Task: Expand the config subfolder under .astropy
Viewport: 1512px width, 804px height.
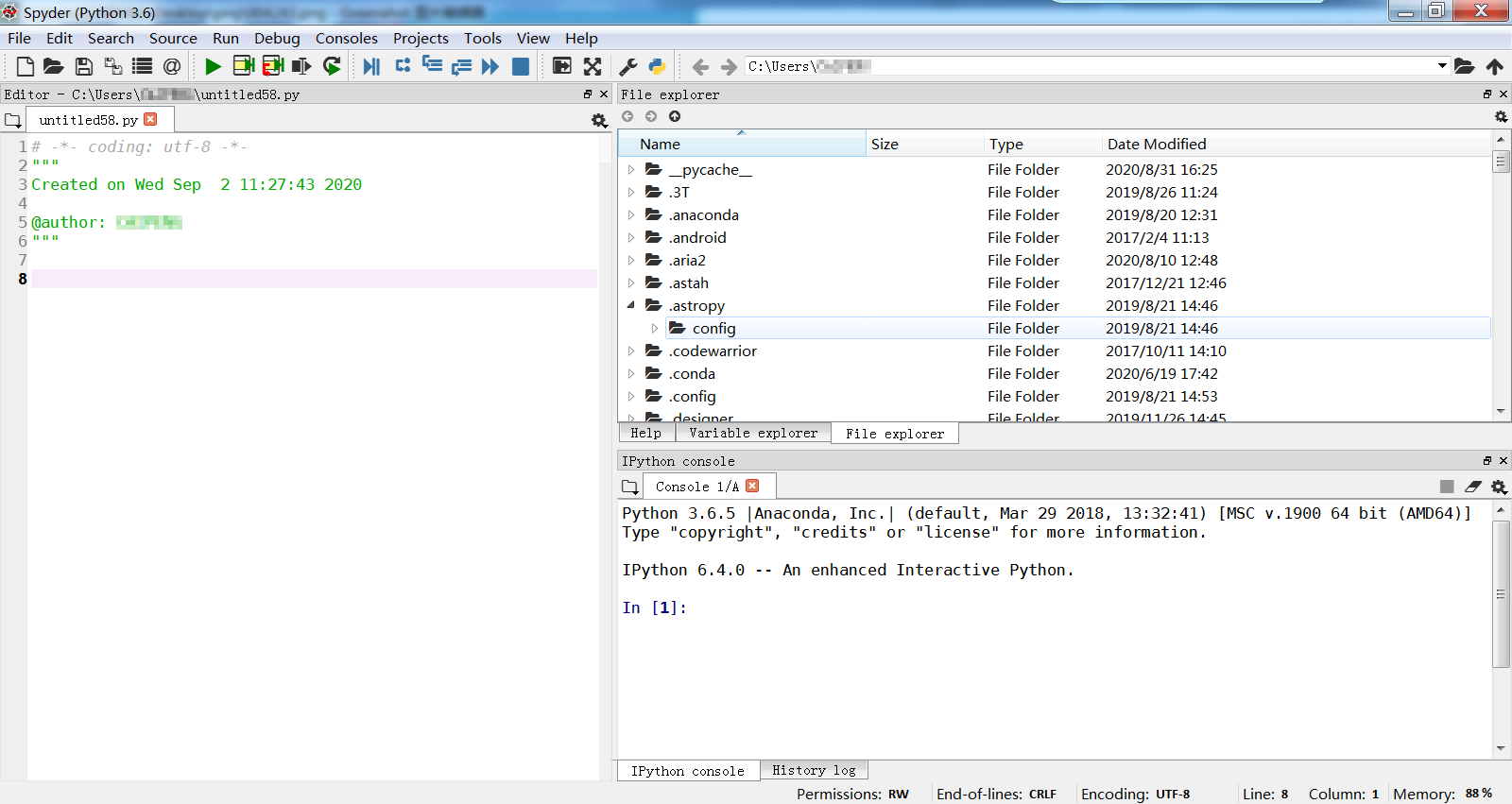Action: pos(655,329)
